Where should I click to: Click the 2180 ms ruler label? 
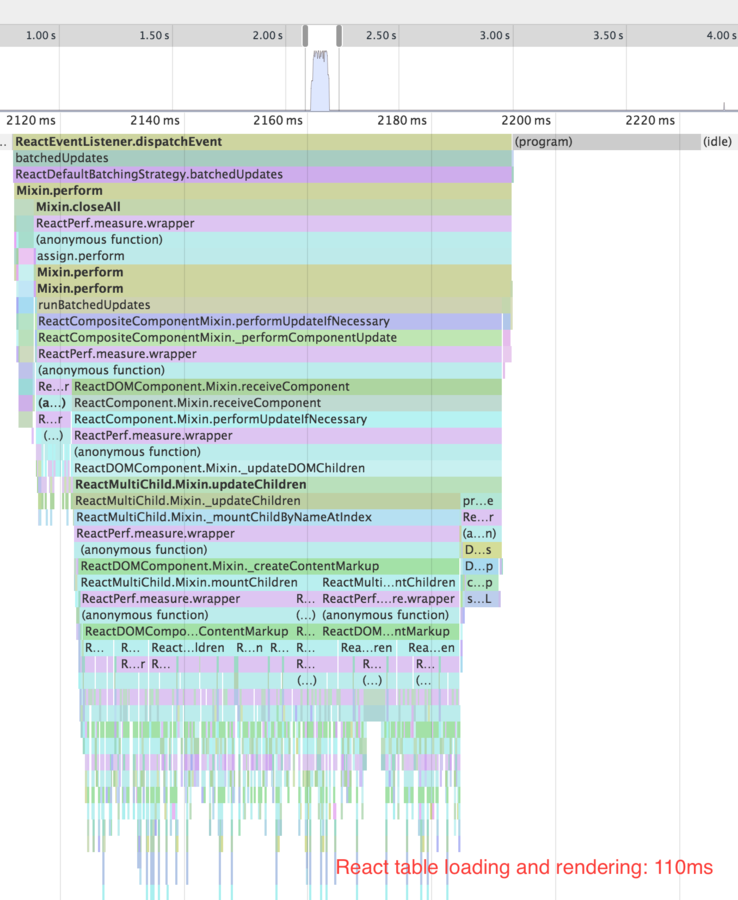(x=402, y=121)
